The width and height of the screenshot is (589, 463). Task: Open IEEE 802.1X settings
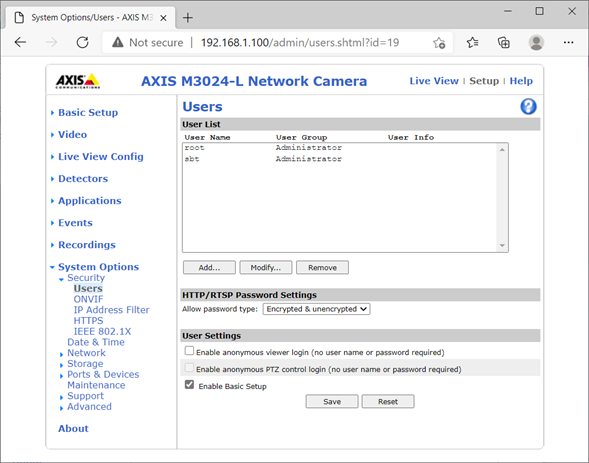(103, 332)
